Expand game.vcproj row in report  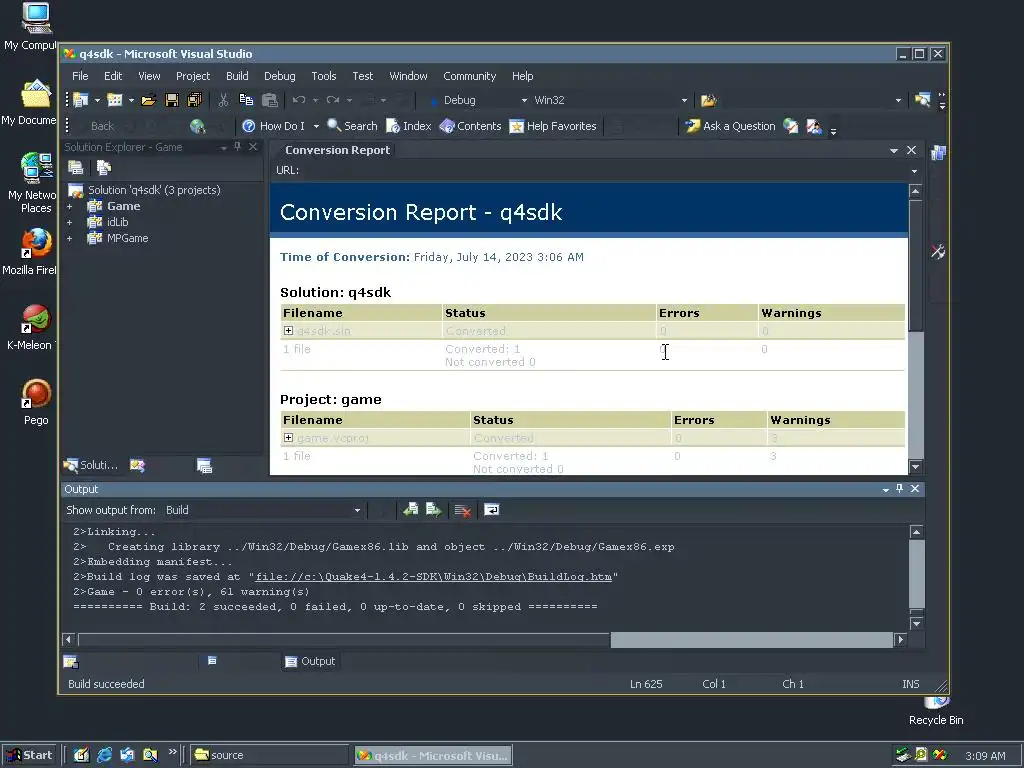(288, 438)
